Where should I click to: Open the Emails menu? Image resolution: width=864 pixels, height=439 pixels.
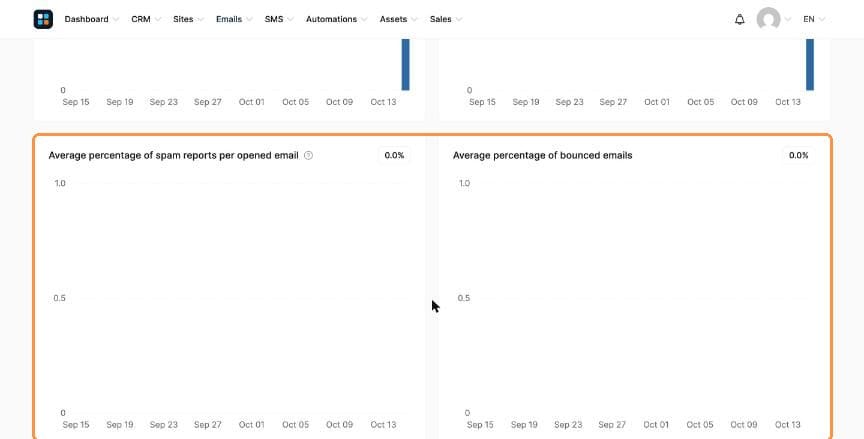(234, 19)
